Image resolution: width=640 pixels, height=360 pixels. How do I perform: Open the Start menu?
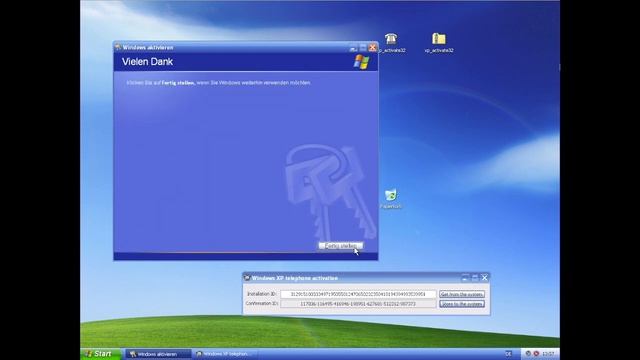101,354
